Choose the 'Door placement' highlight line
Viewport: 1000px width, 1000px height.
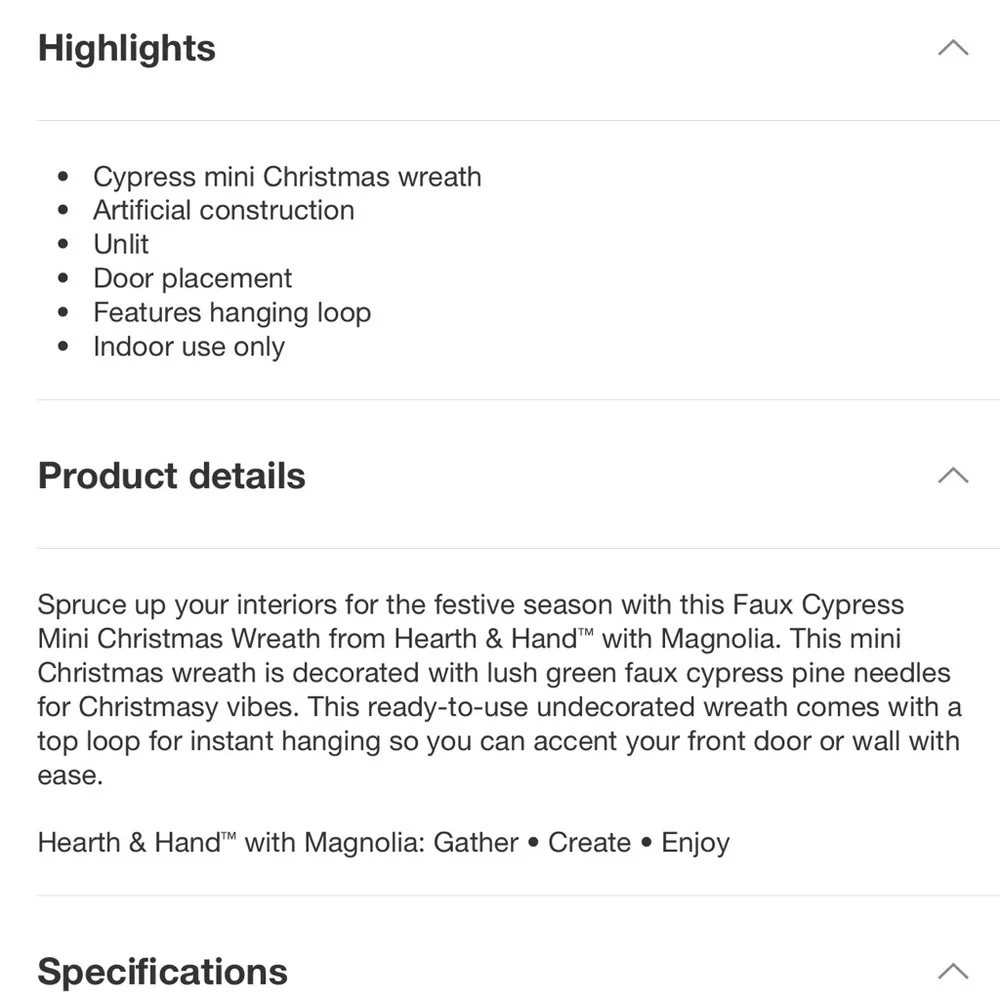pyautogui.click(x=193, y=279)
